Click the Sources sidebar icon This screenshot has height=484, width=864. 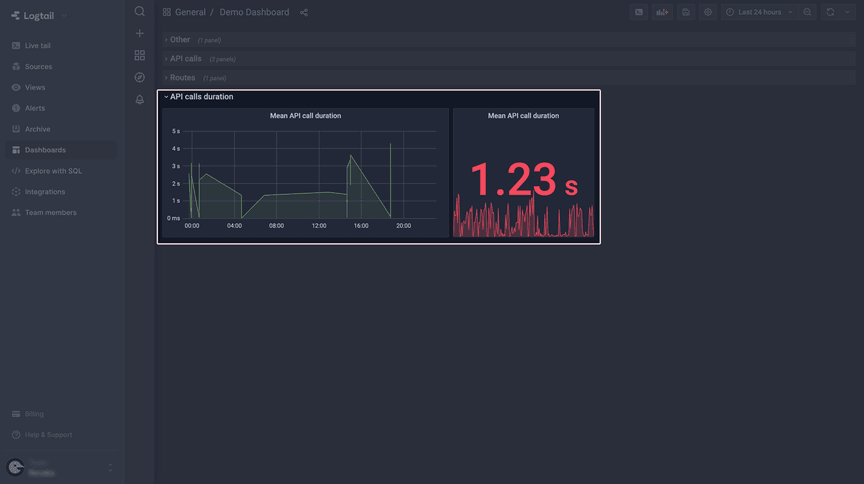coord(16,67)
